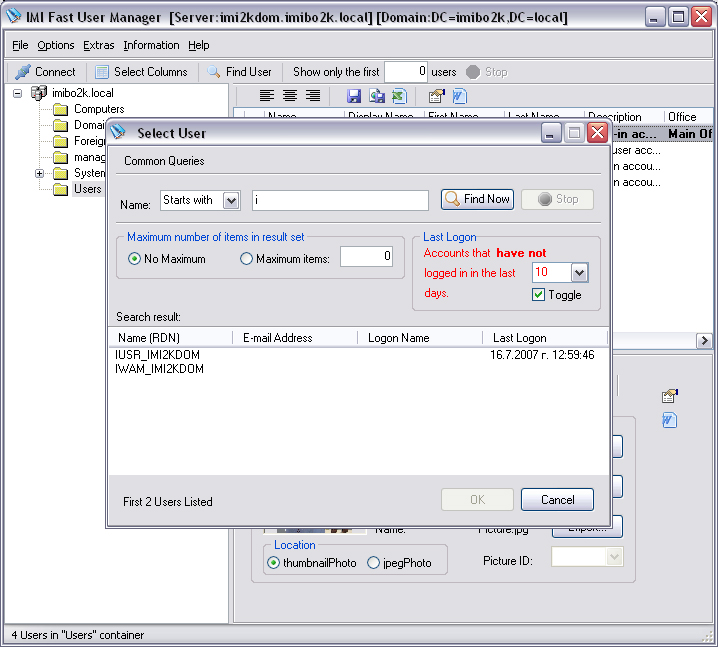Click the Find Now button
The width and height of the screenshot is (718, 647).
pos(477,199)
